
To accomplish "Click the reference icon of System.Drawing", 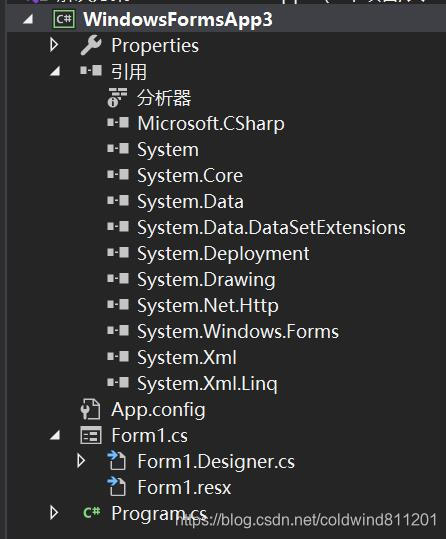I will click(118, 278).
